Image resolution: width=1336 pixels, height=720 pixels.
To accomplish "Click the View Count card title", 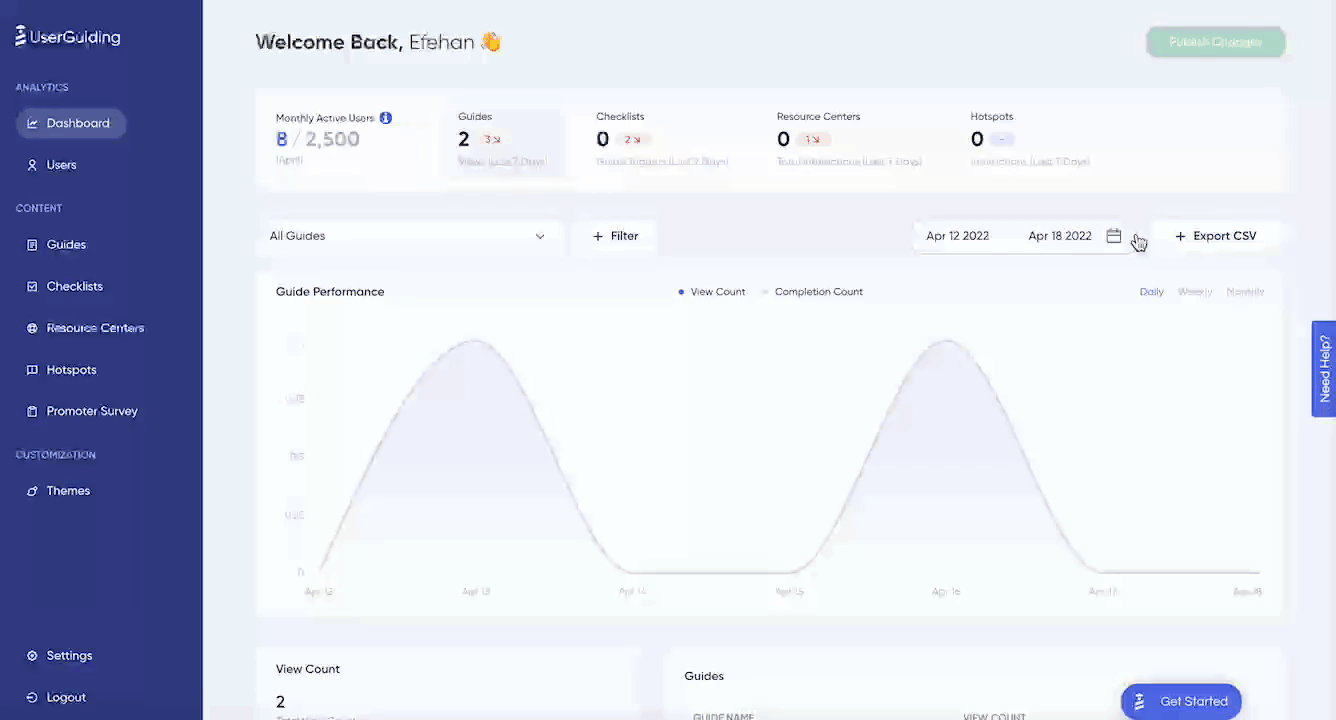I will pyautogui.click(x=308, y=669).
